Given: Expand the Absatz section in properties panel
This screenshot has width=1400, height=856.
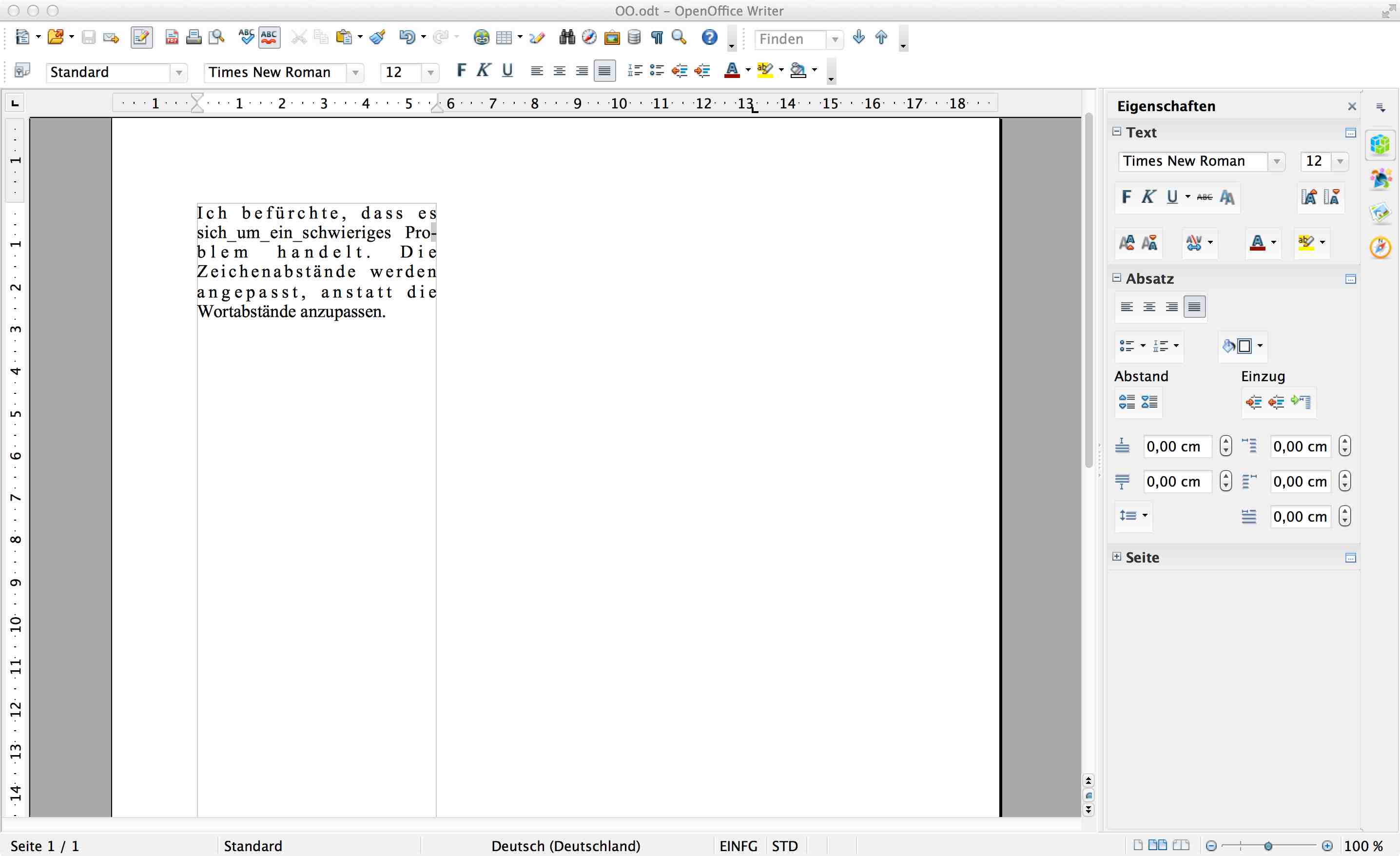Looking at the screenshot, I should coord(1116,279).
